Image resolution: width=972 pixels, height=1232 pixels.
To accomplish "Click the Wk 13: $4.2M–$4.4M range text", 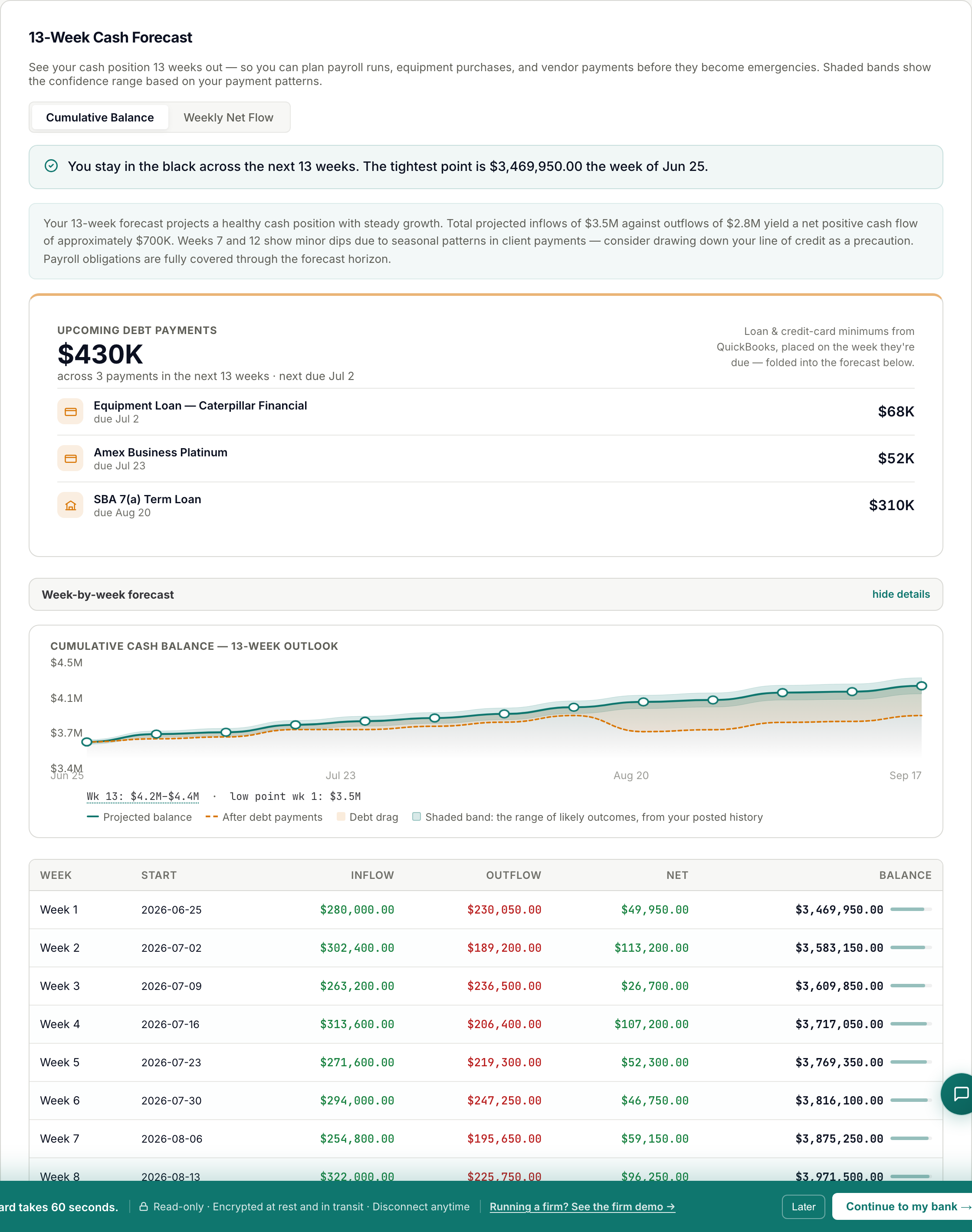I will click(x=143, y=796).
